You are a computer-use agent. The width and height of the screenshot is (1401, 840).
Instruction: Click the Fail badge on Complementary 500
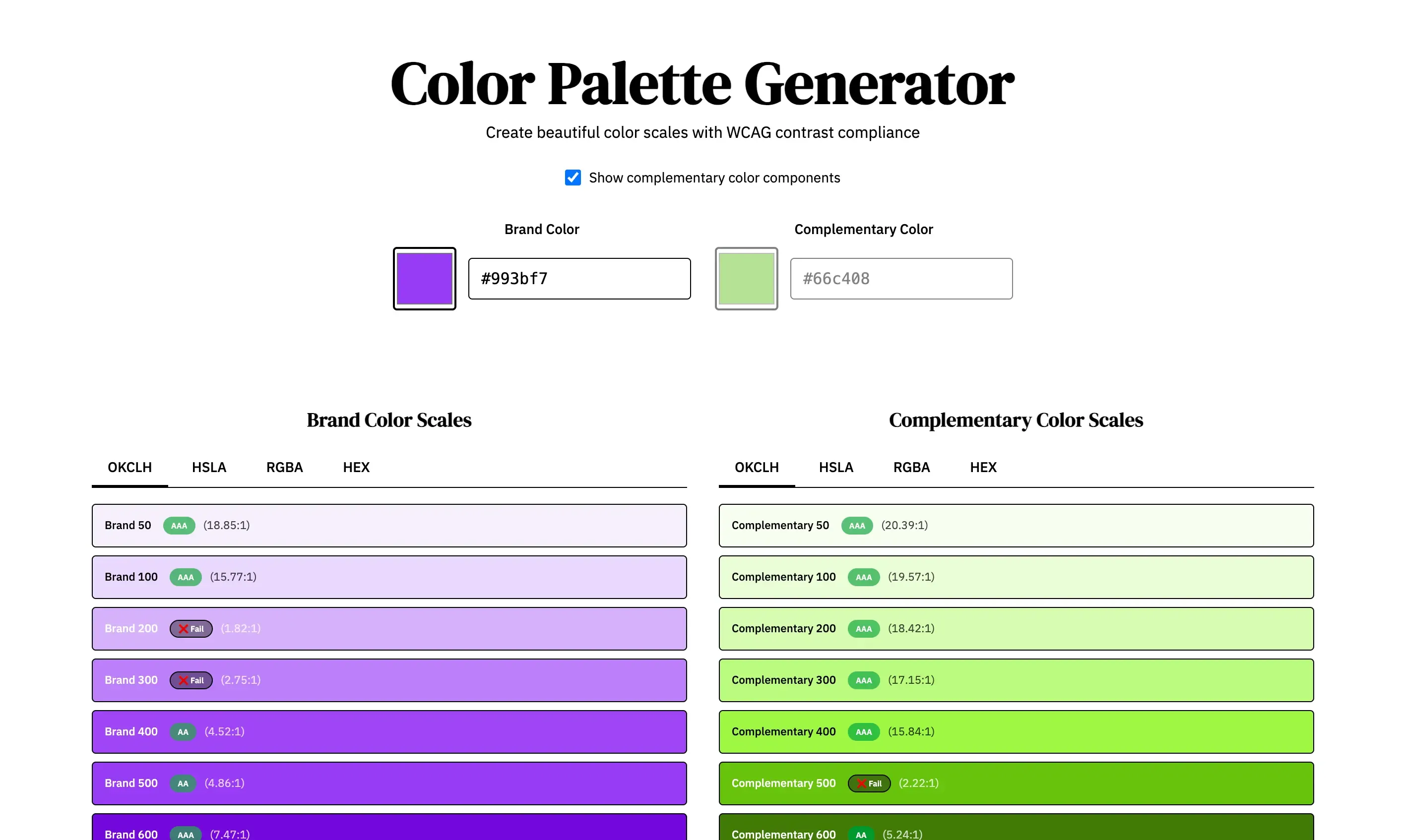point(869,783)
